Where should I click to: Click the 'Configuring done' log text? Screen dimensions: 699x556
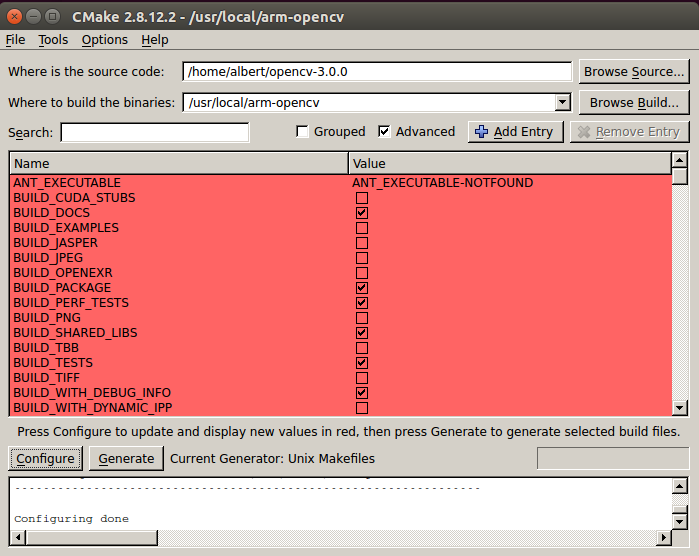(71, 519)
